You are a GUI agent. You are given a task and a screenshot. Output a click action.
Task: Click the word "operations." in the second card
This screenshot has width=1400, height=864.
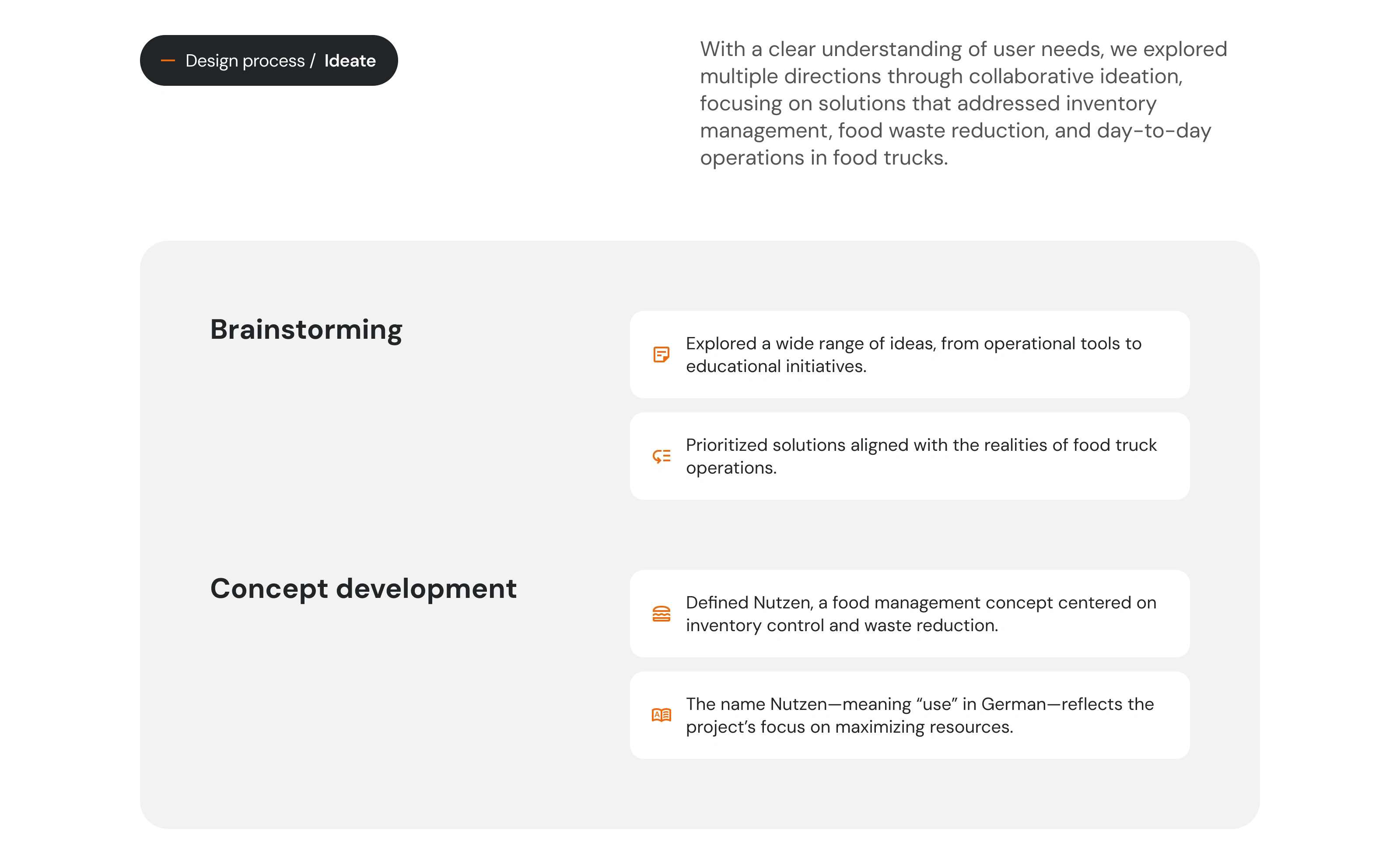tap(731, 468)
